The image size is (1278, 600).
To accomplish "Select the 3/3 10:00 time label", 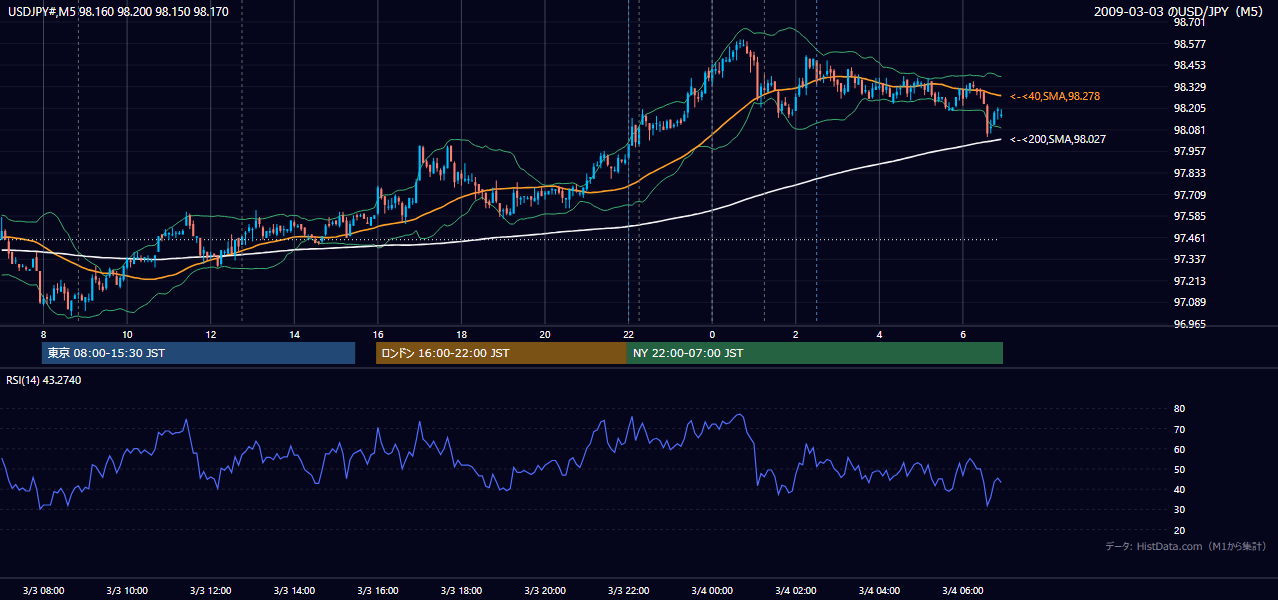I will [x=127, y=590].
